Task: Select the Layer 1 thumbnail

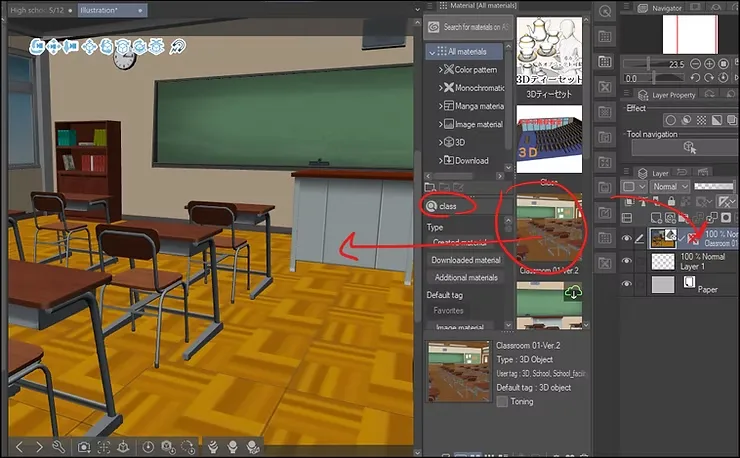Action: (x=663, y=261)
